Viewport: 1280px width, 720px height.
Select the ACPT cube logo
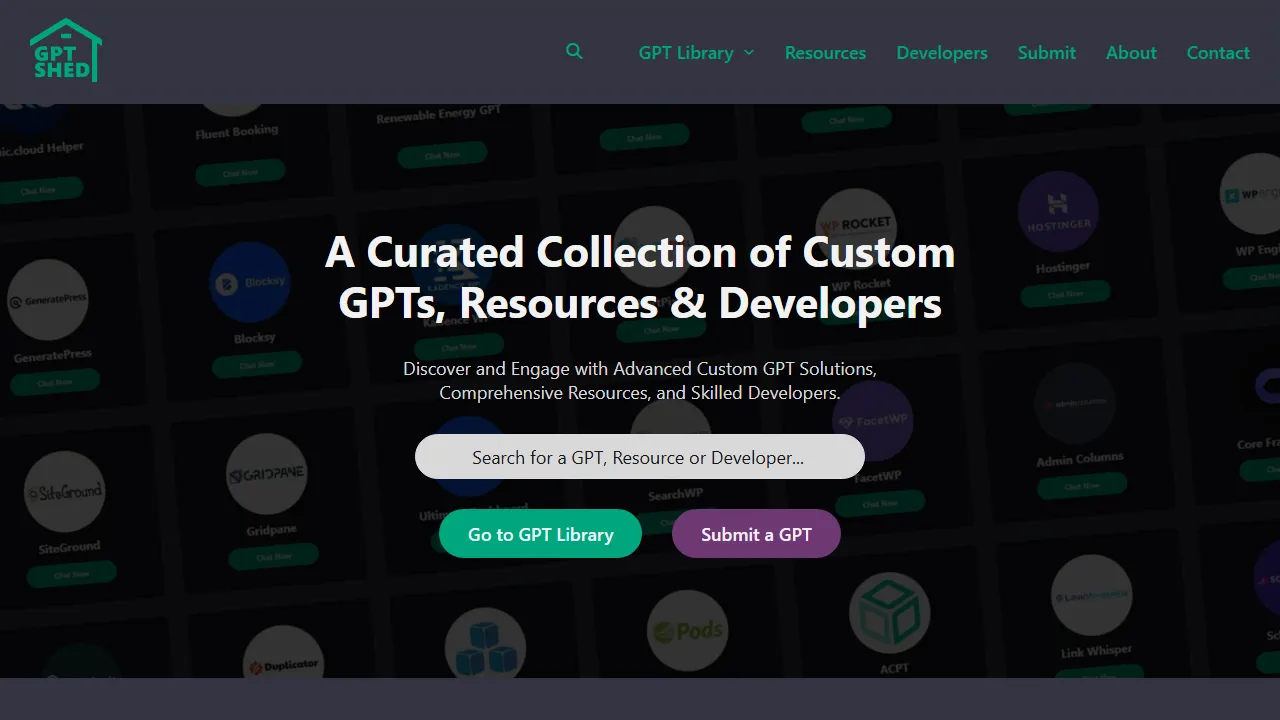point(890,610)
